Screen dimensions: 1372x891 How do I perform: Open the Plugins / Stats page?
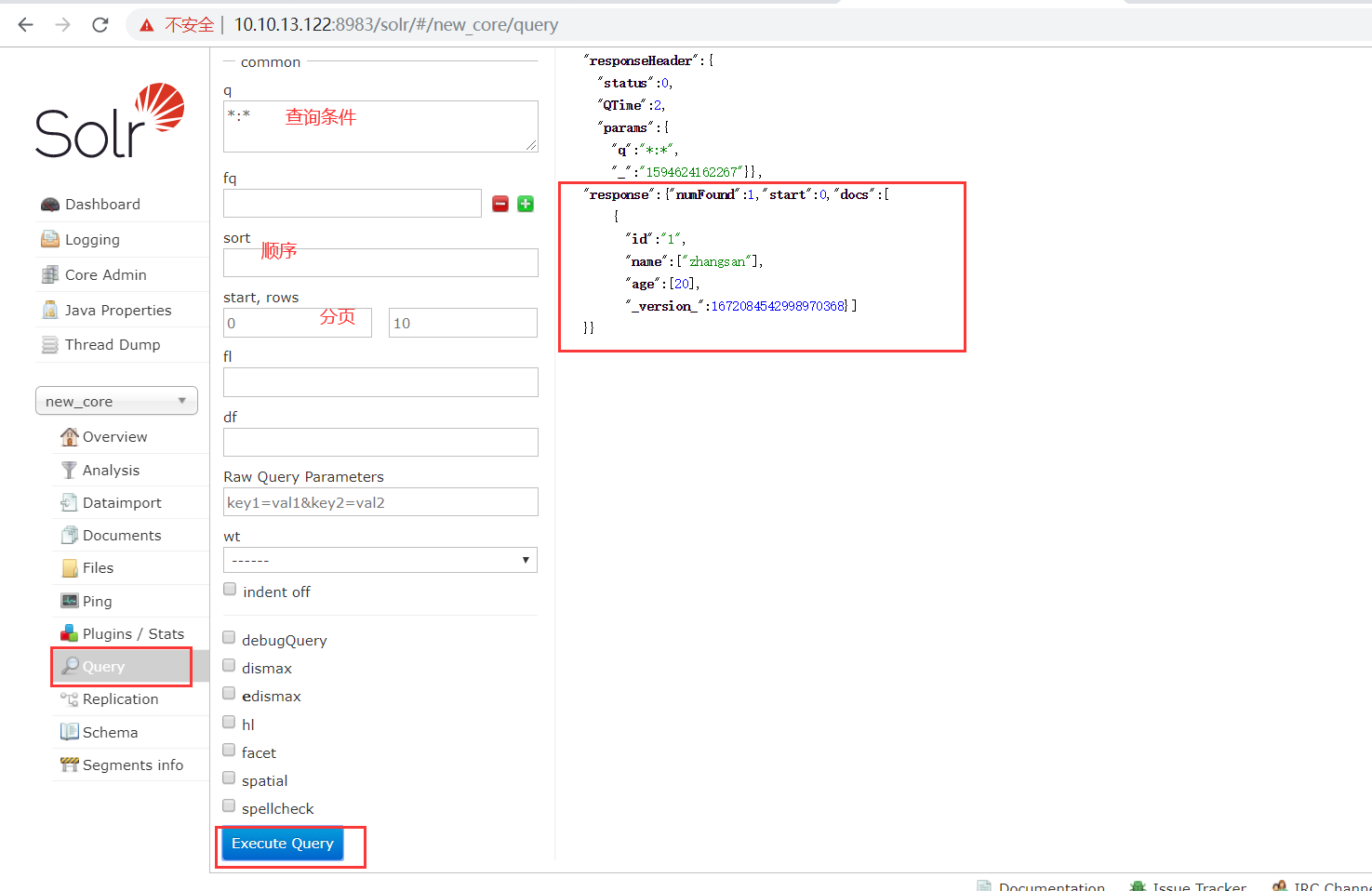[129, 633]
